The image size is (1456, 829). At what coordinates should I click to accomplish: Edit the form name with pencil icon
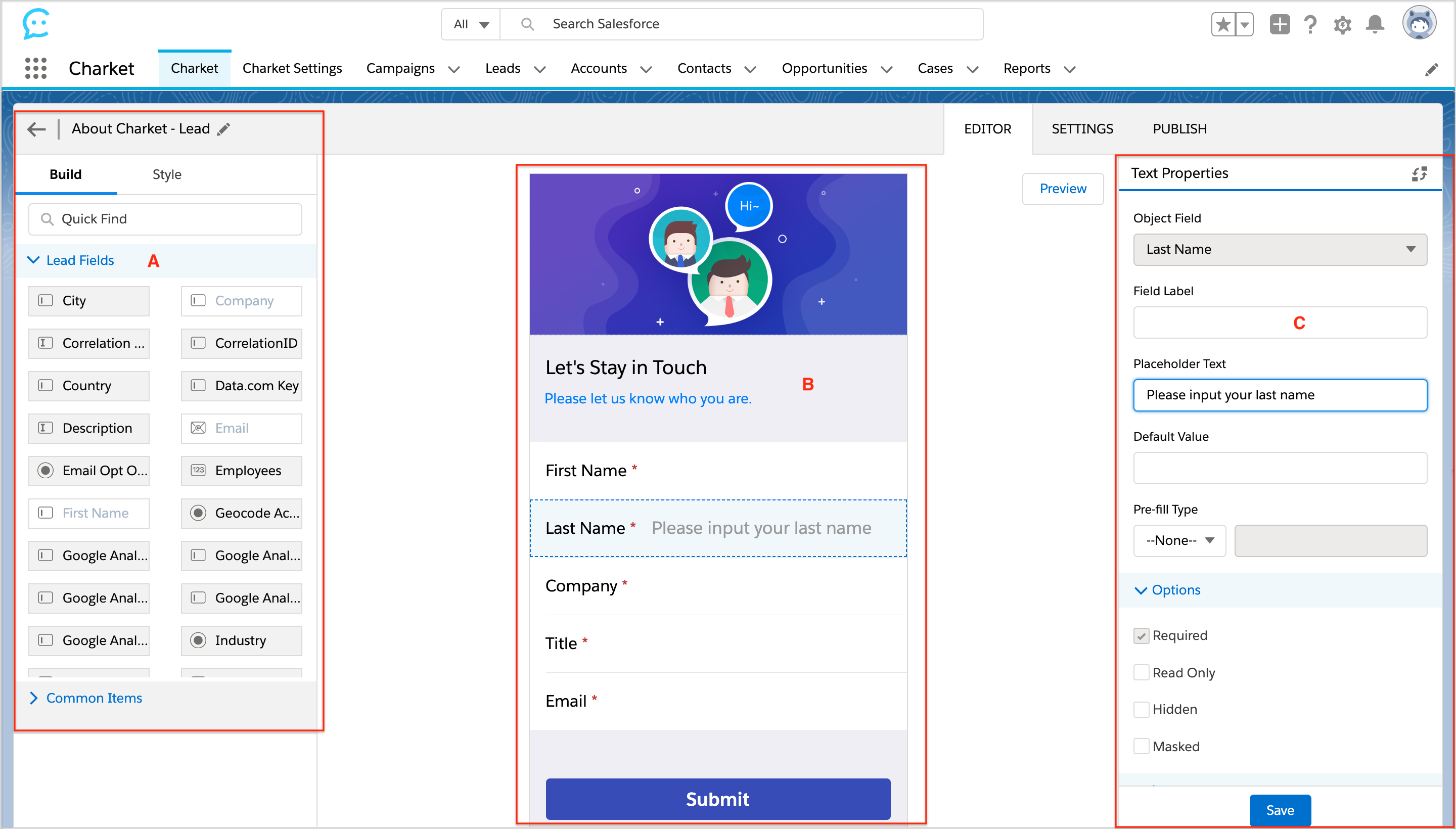point(224,129)
